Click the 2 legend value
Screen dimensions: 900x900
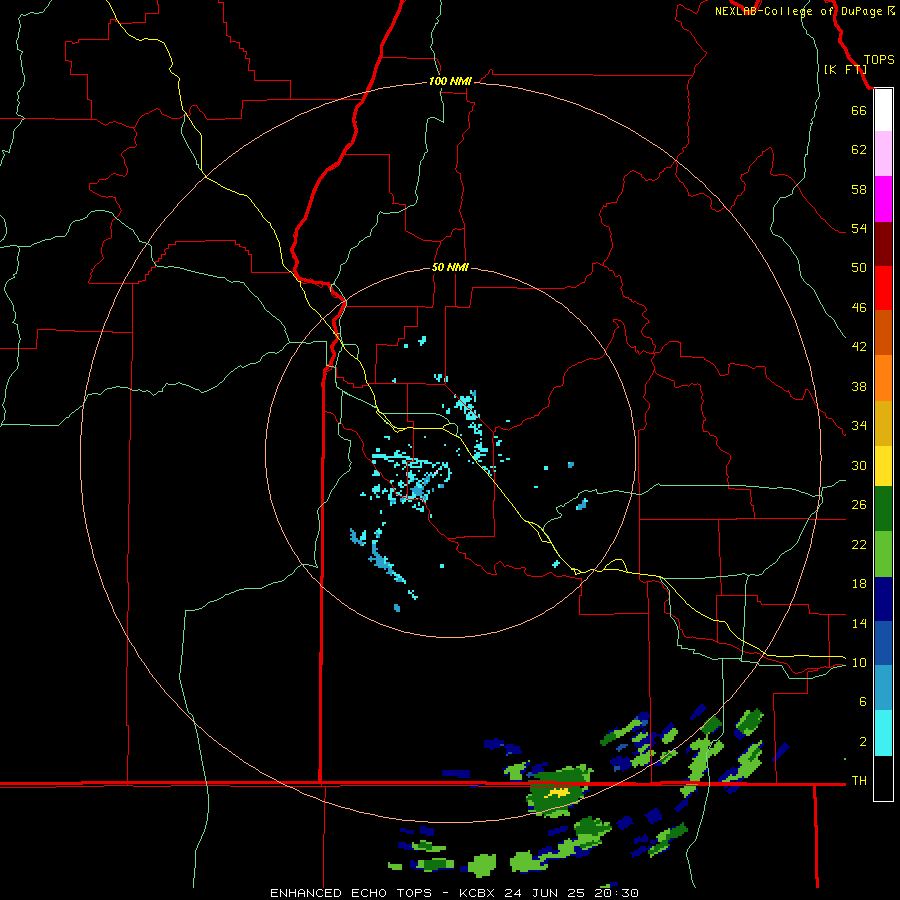tap(862, 742)
